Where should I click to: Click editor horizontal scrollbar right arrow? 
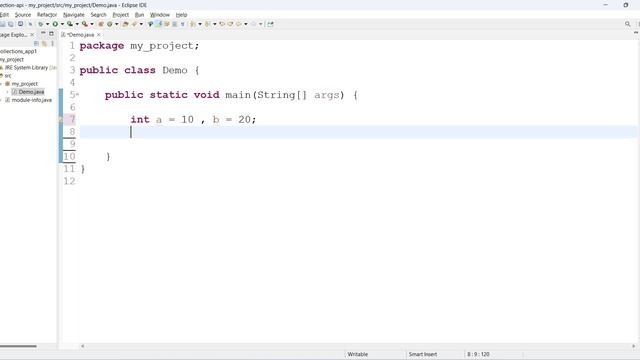(x=633, y=346)
